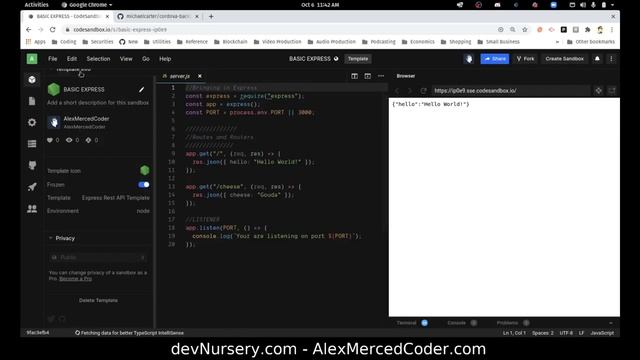The width and height of the screenshot is (640, 360).
Task: Click the Spaces: 2 status entry
Action: click(x=542, y=333)
